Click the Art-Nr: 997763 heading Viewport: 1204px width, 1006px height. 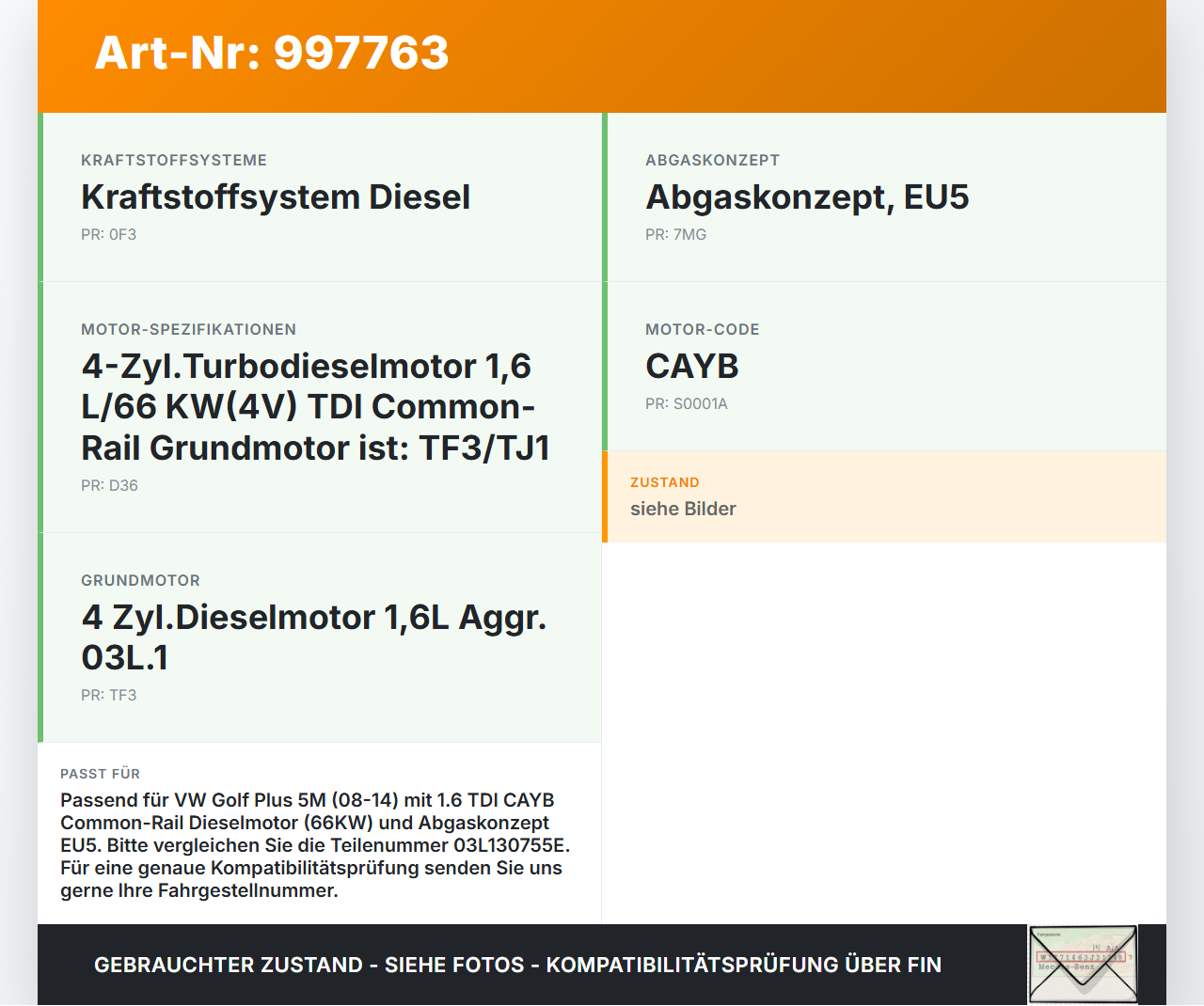click(x=271, y=54)
